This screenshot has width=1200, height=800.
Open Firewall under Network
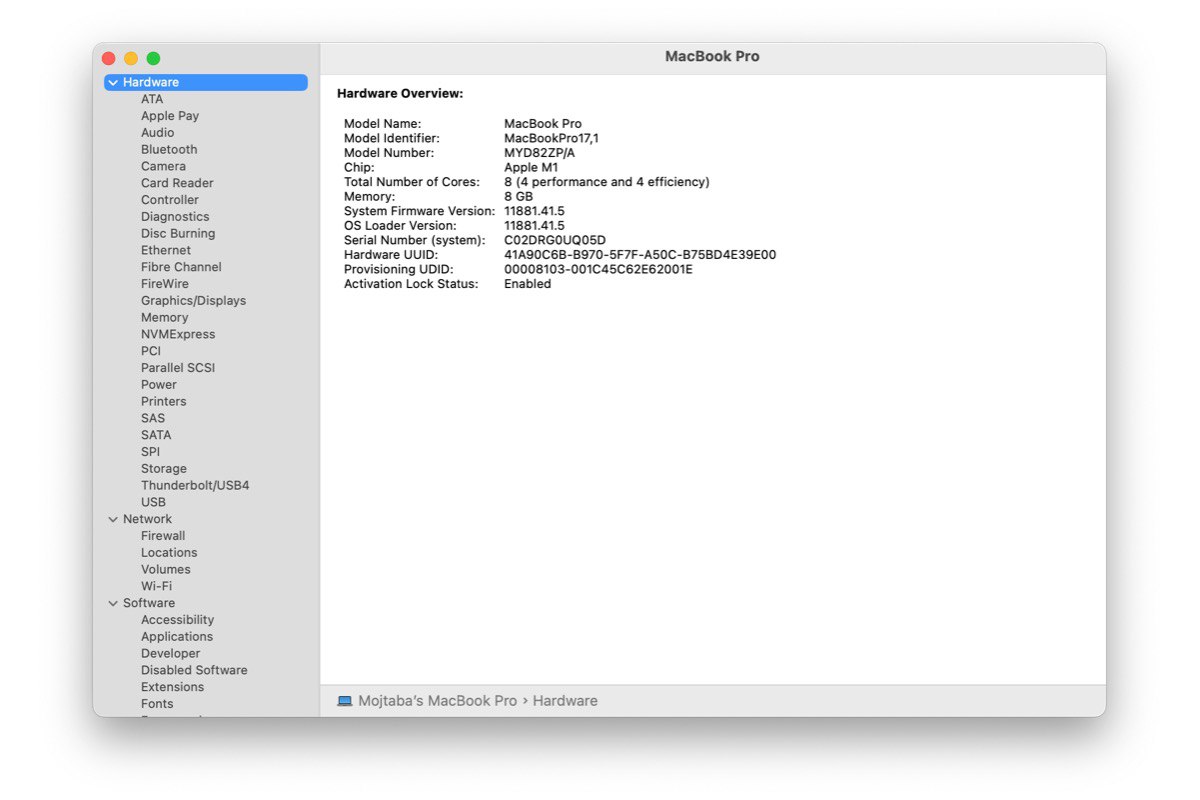(x=163, y=536)
